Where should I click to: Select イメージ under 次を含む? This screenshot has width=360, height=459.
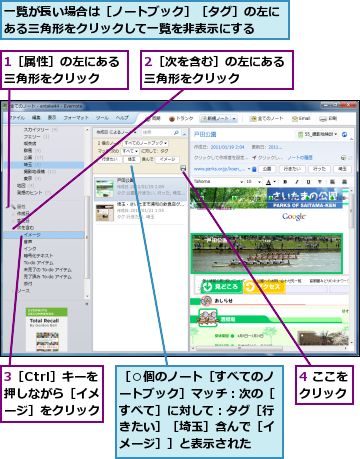point(44,235)
